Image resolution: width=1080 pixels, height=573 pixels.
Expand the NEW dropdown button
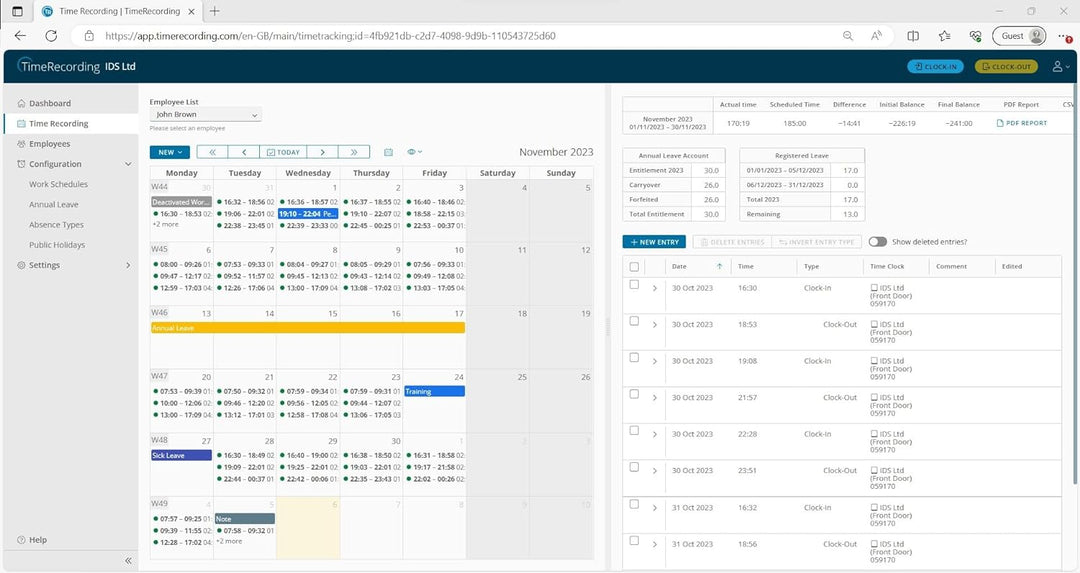[169, 152]
